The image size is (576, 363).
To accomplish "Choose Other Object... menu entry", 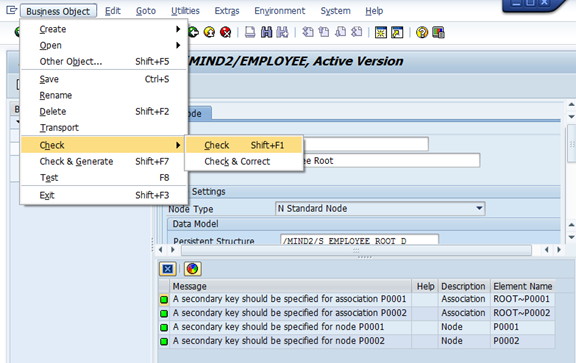I will (104, 61).
